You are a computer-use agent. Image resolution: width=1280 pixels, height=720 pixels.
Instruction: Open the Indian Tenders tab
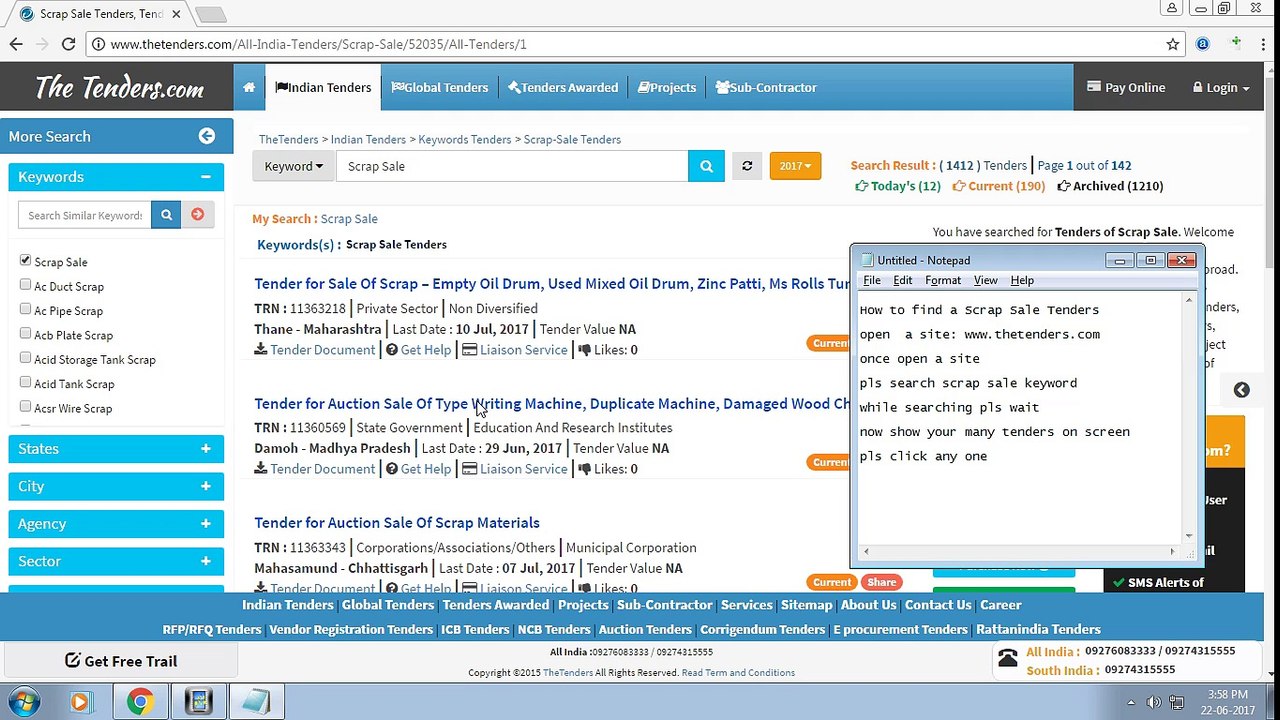click(x=323, y=87)
